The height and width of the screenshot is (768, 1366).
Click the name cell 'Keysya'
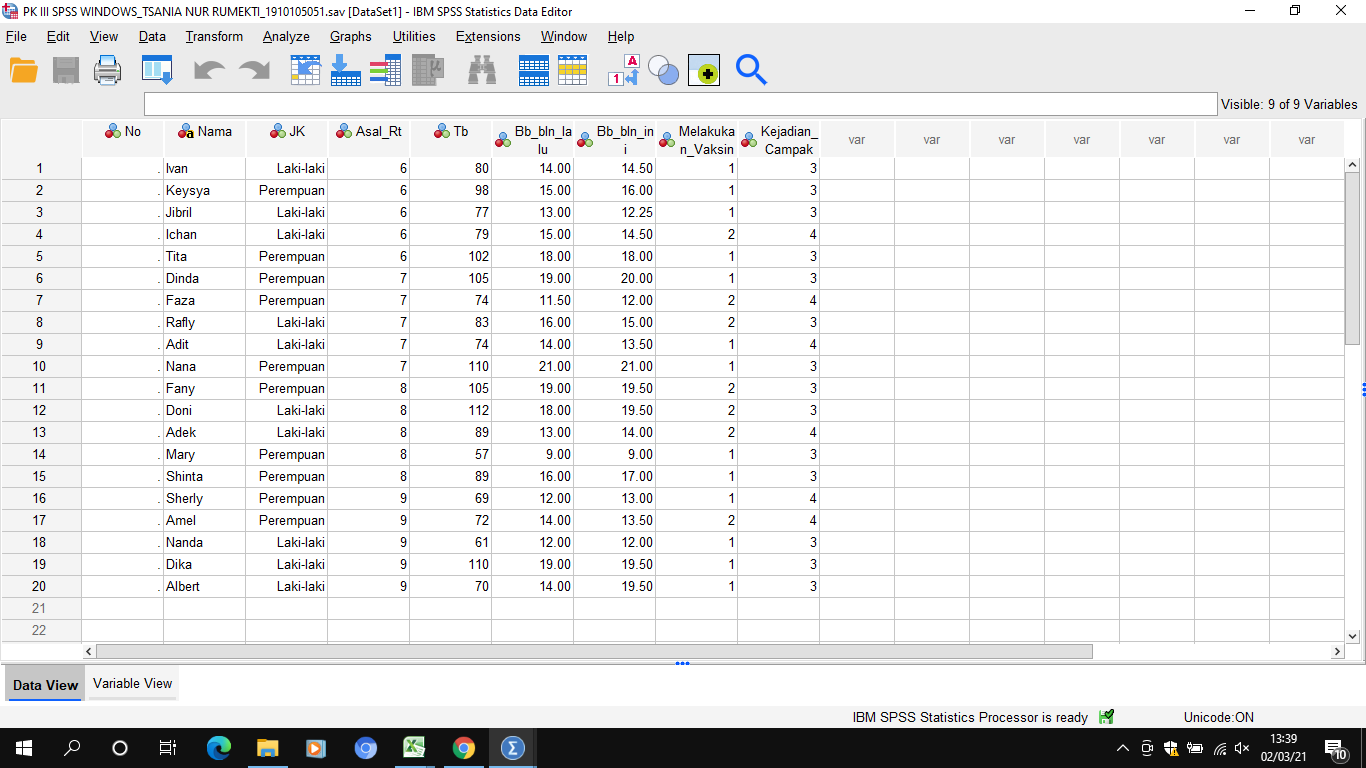pyautogui.click(x=205, y=190)
